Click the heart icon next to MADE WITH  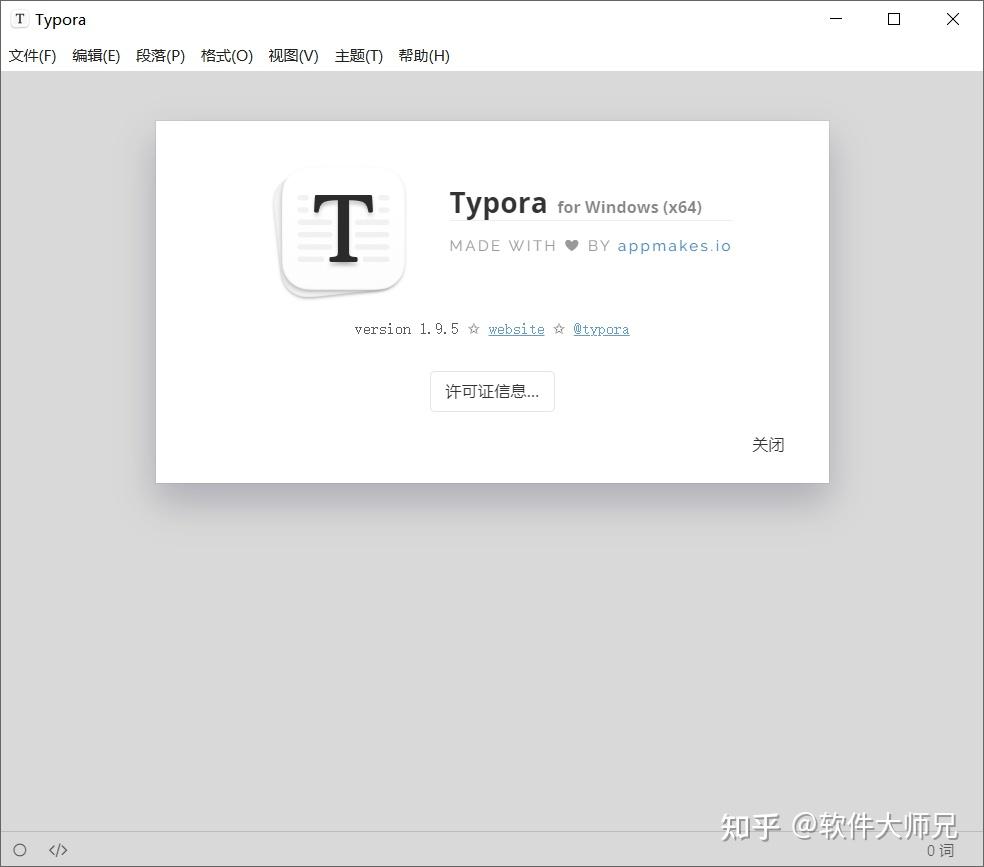[x=572, y=245]
